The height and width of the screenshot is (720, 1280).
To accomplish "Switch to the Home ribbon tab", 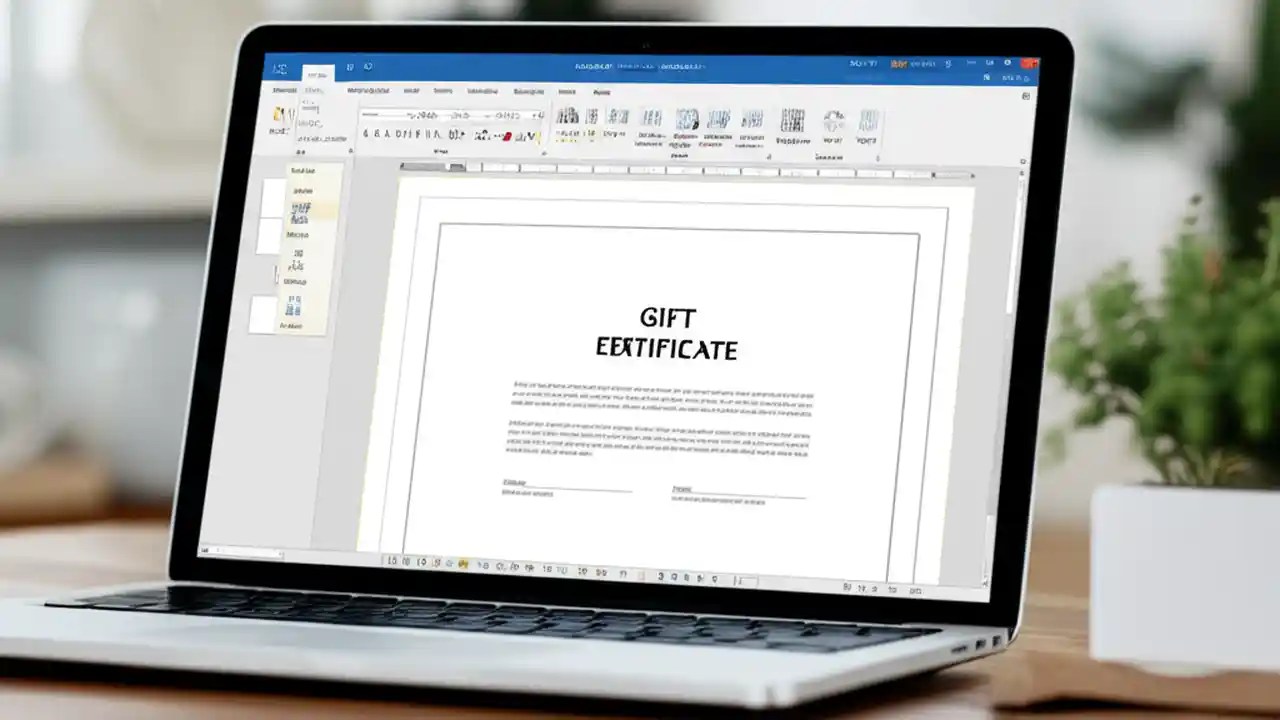I will click(313, 91).
